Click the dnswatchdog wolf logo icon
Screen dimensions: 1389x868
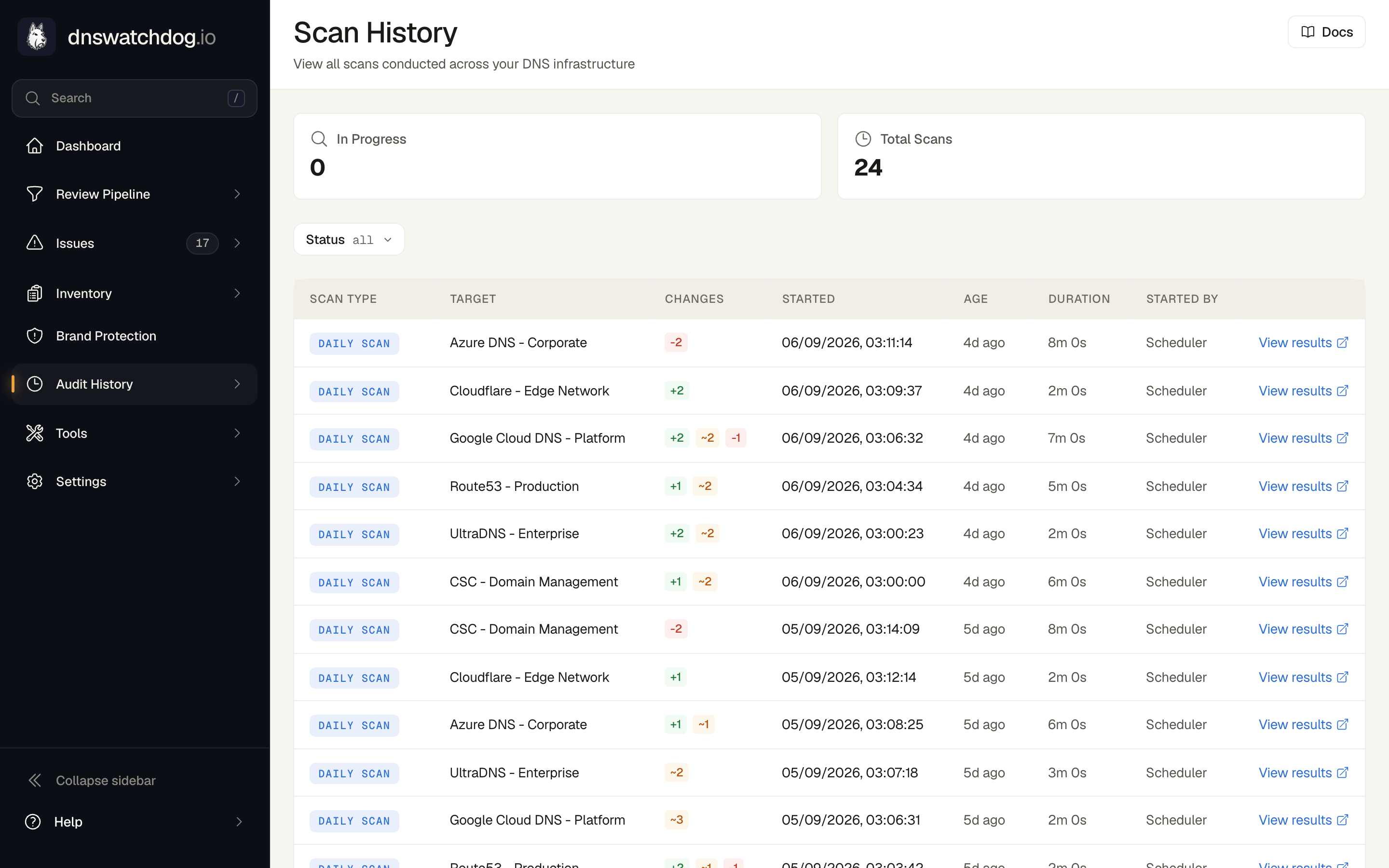point(37,37)
